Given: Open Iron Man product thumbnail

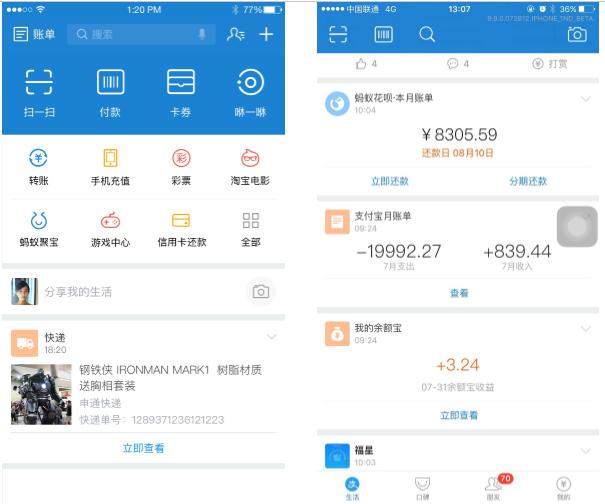Looking at the screenshot, I should coord(41,394).
